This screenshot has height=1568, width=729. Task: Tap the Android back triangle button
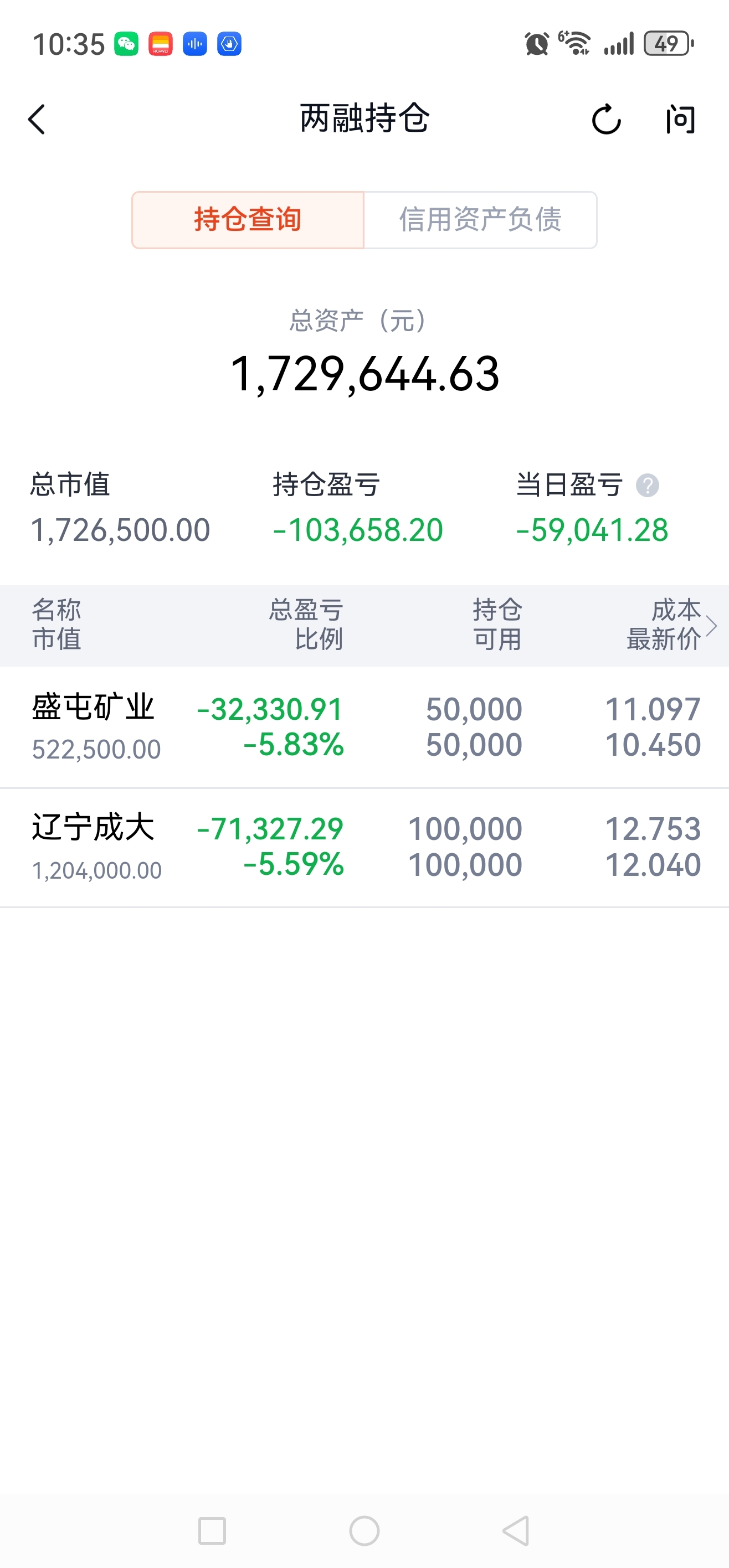point(516,1530)
